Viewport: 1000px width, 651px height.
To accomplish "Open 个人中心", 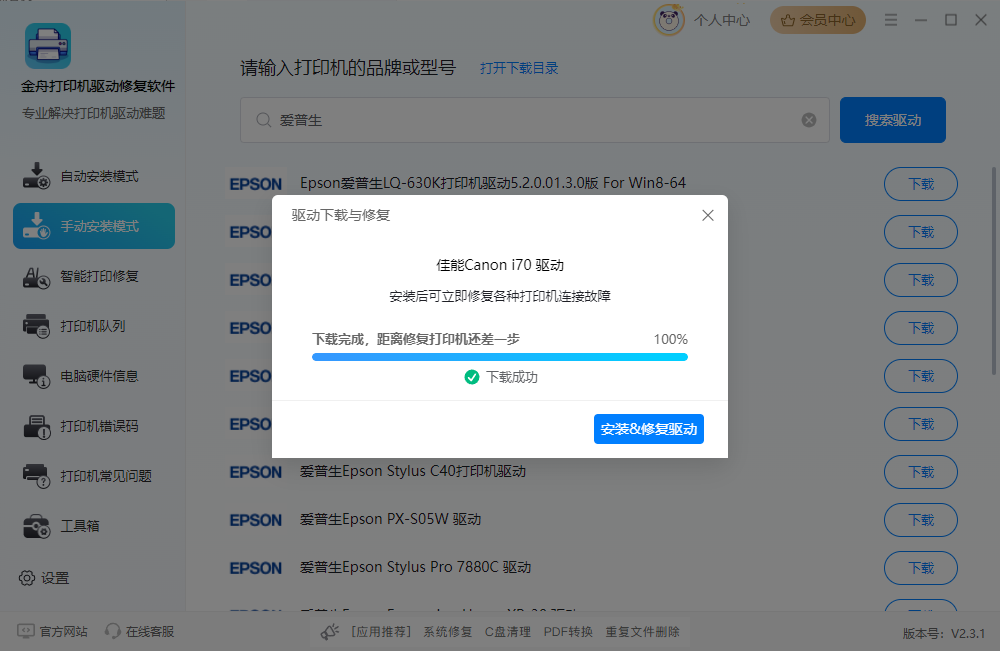I will point(722,20).
